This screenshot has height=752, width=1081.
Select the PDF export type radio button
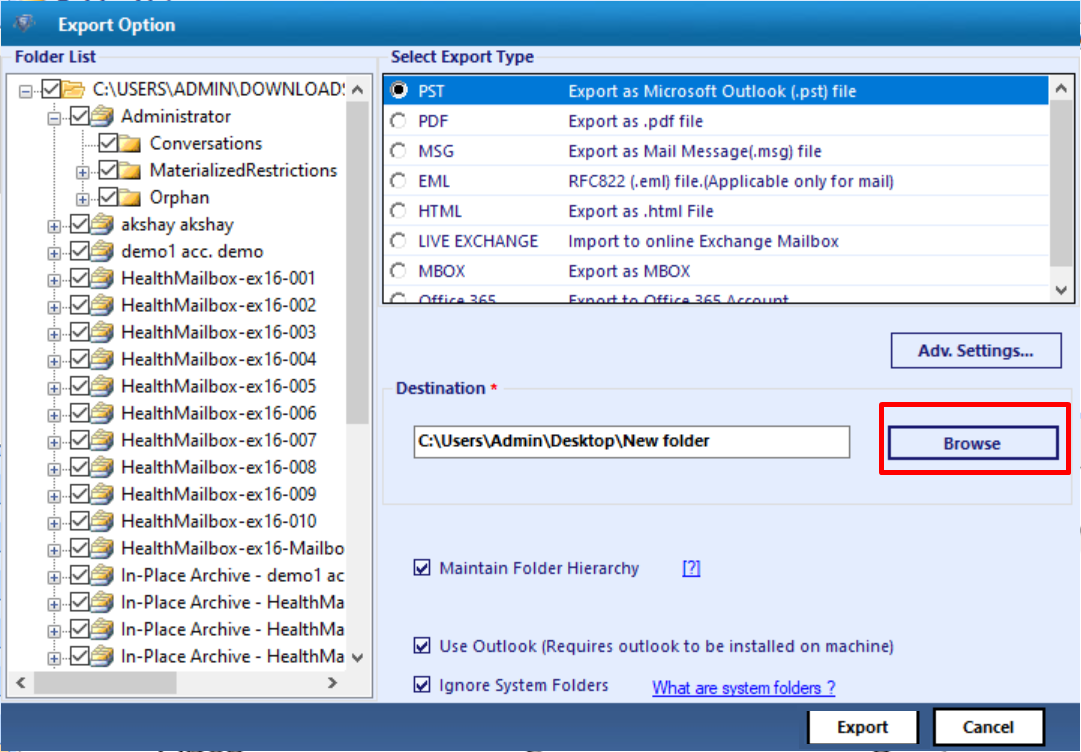coord(399,121)
